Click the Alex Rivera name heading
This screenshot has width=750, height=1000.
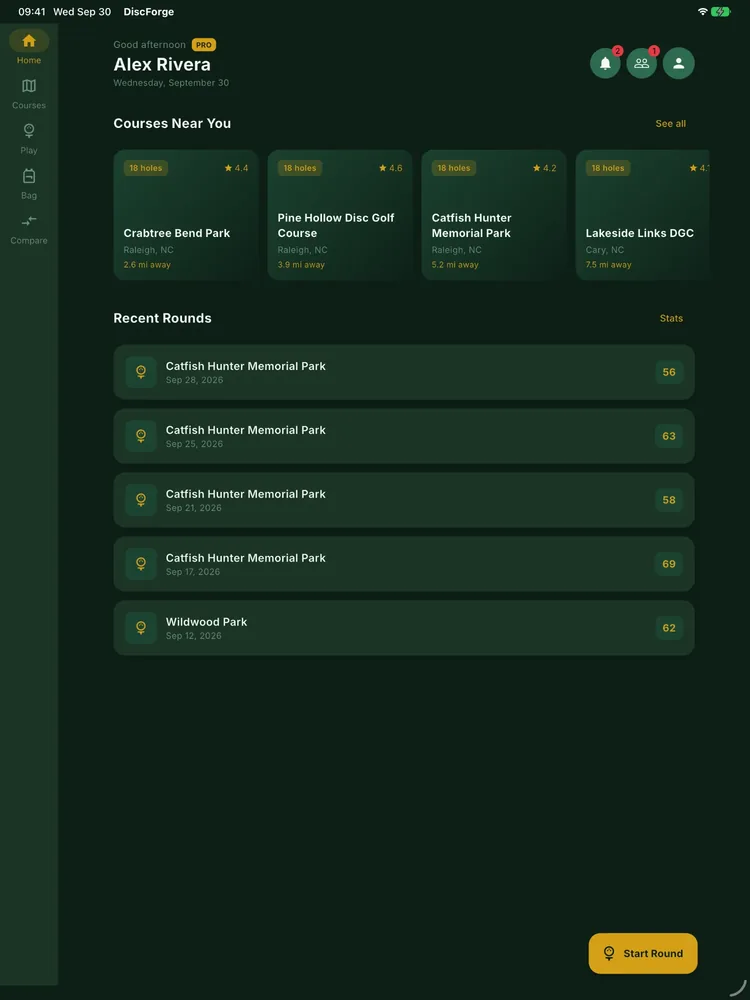coord(162,64)
